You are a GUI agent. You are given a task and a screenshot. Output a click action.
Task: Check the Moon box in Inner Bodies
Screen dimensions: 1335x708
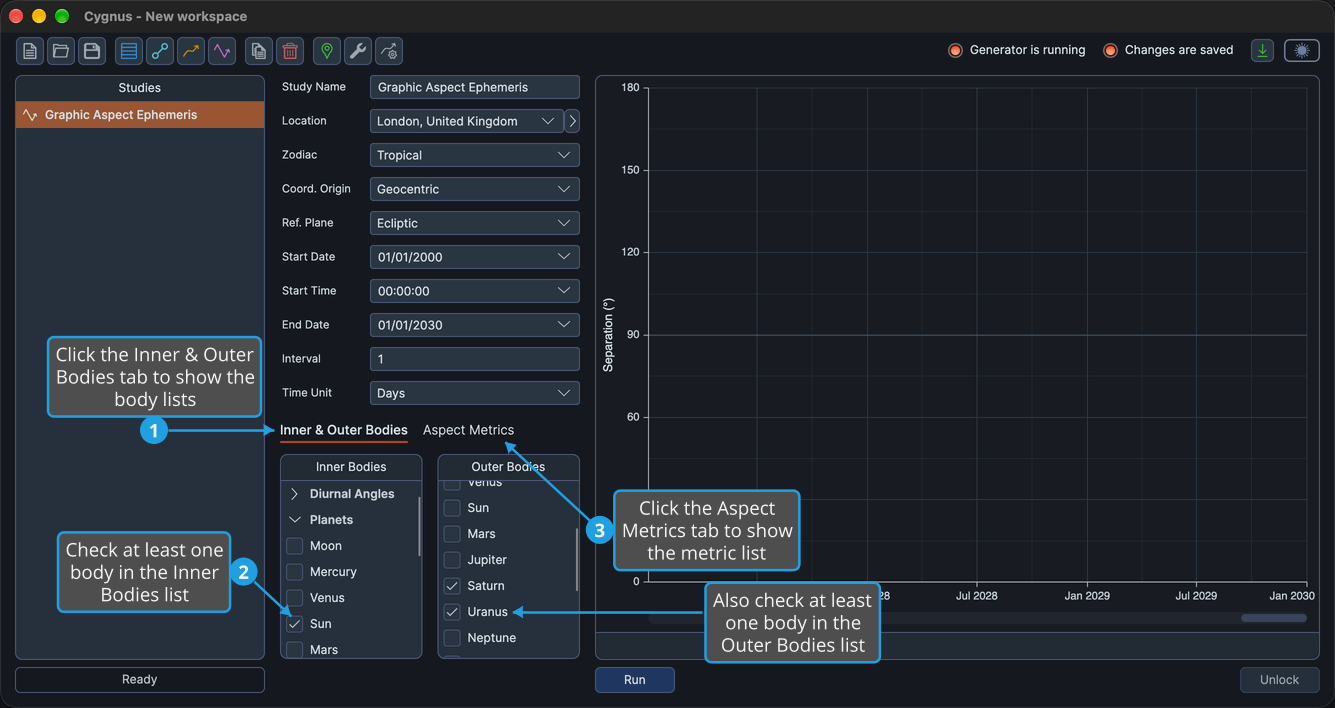click(x=295, y=546)
